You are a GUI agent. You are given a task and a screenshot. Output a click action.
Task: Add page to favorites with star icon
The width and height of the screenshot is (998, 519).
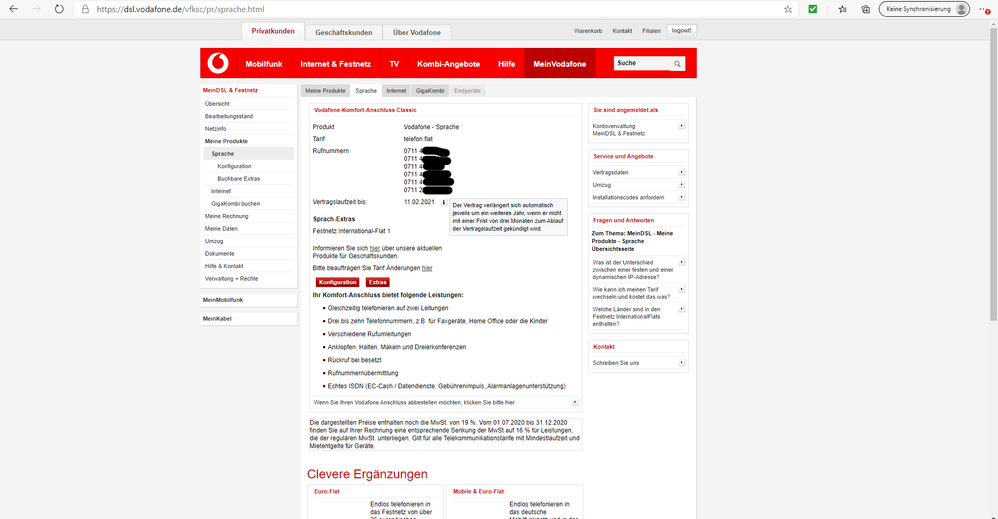coord(788,9)
